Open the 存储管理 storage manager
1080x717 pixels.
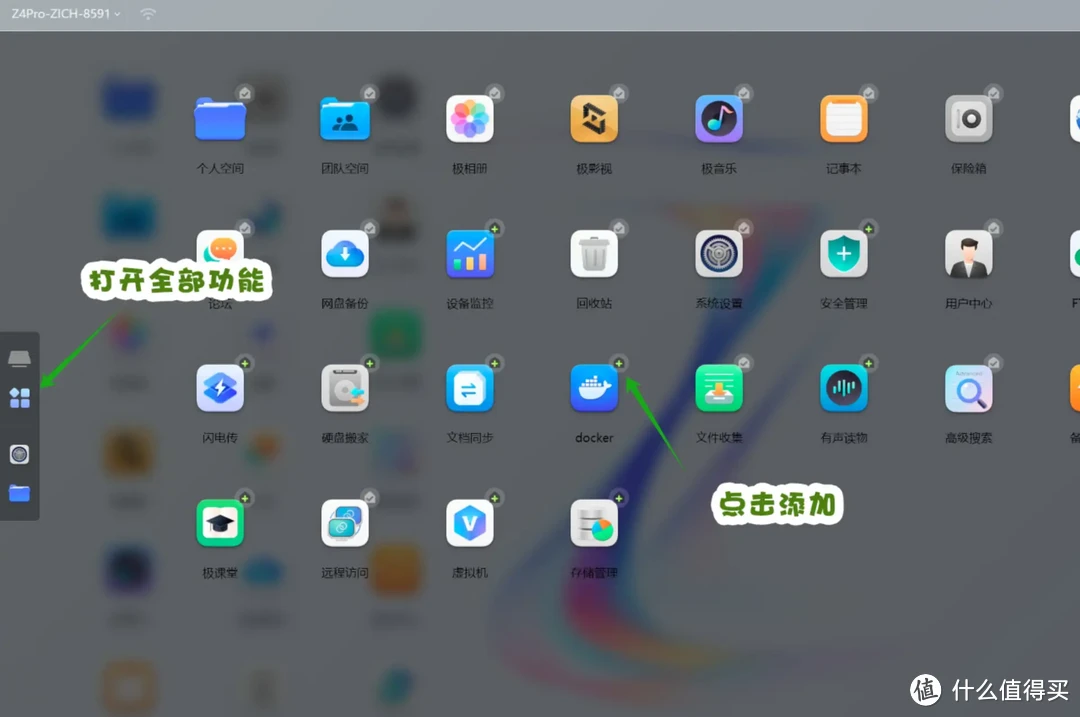pos(594,523)
